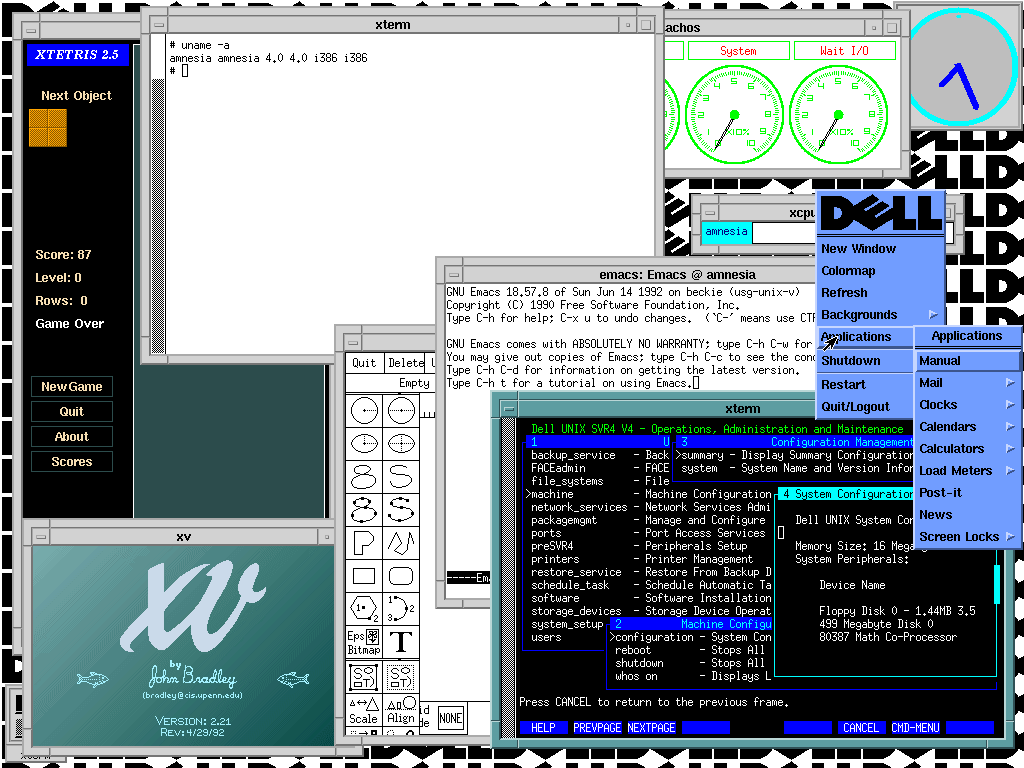The image size is (1024, 768).
Task: Click the CANCEL function key label
Action: 861,728
